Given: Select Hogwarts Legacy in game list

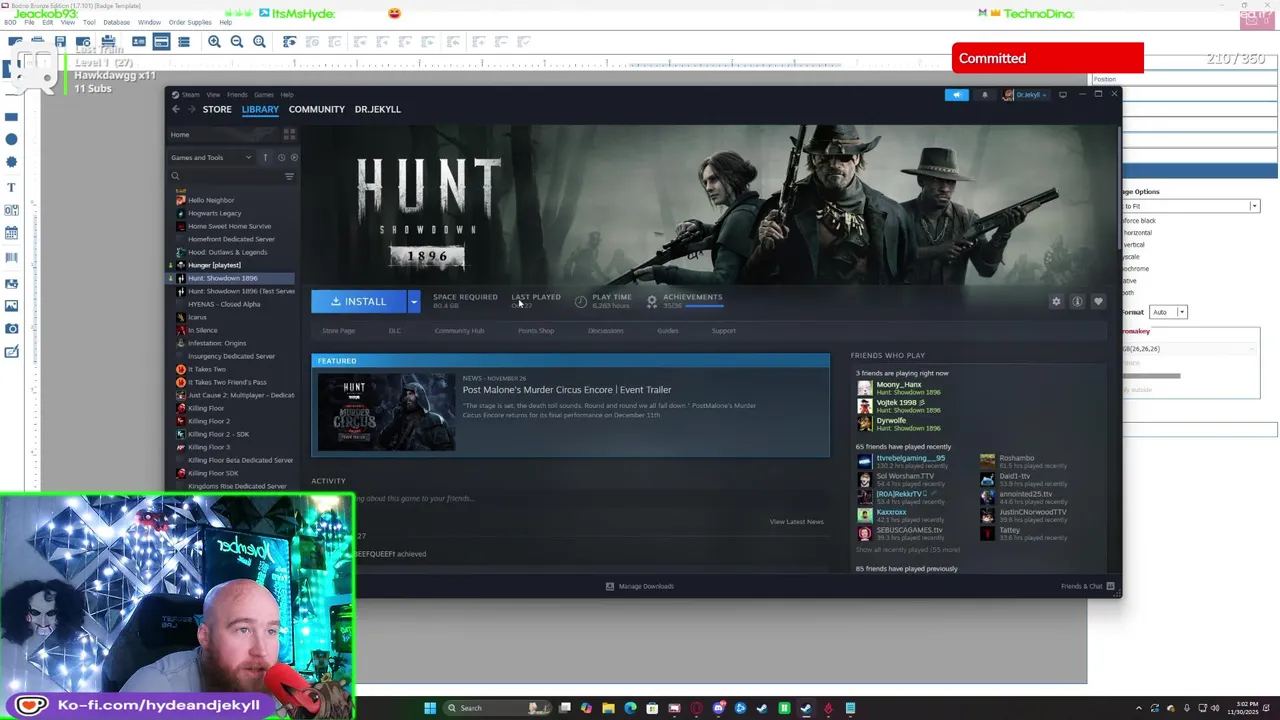Looking at the screenshot, I should 214,213.
